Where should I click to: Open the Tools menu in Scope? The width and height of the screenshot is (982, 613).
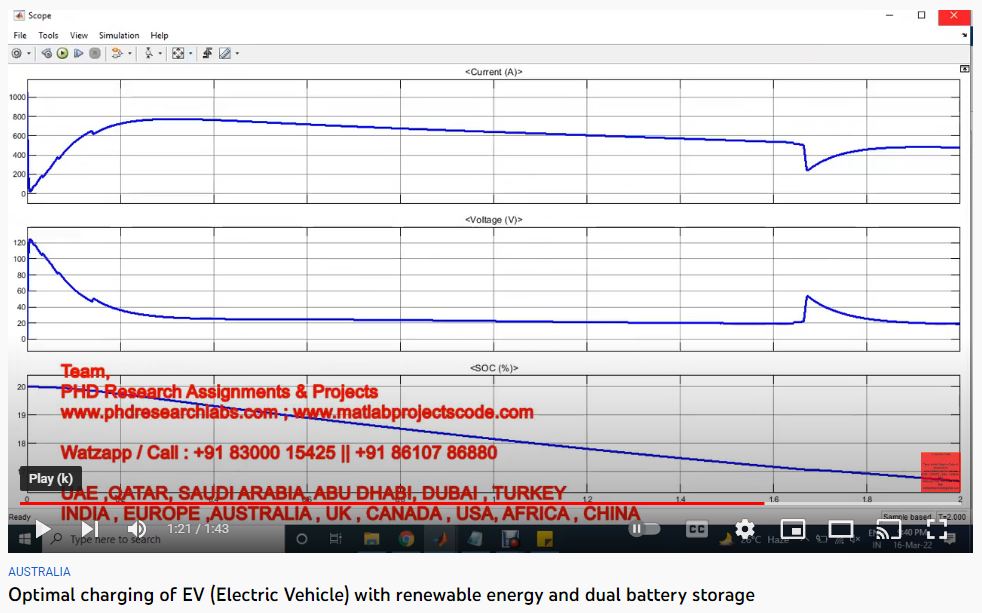[48, 35]
